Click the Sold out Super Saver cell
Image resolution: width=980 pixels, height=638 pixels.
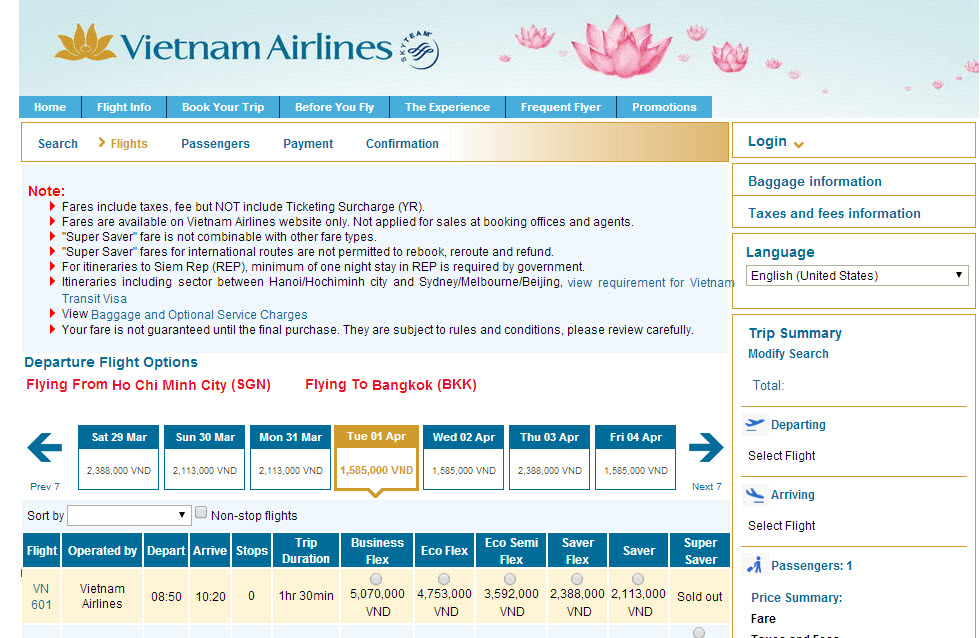pyautogui.click(x=699, y=597)
